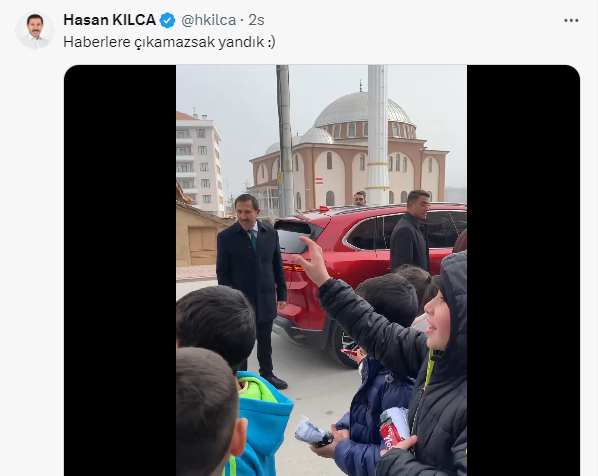Click the red cola can in child's hand
Screen dimensions: 598x476
click(390, 431)
